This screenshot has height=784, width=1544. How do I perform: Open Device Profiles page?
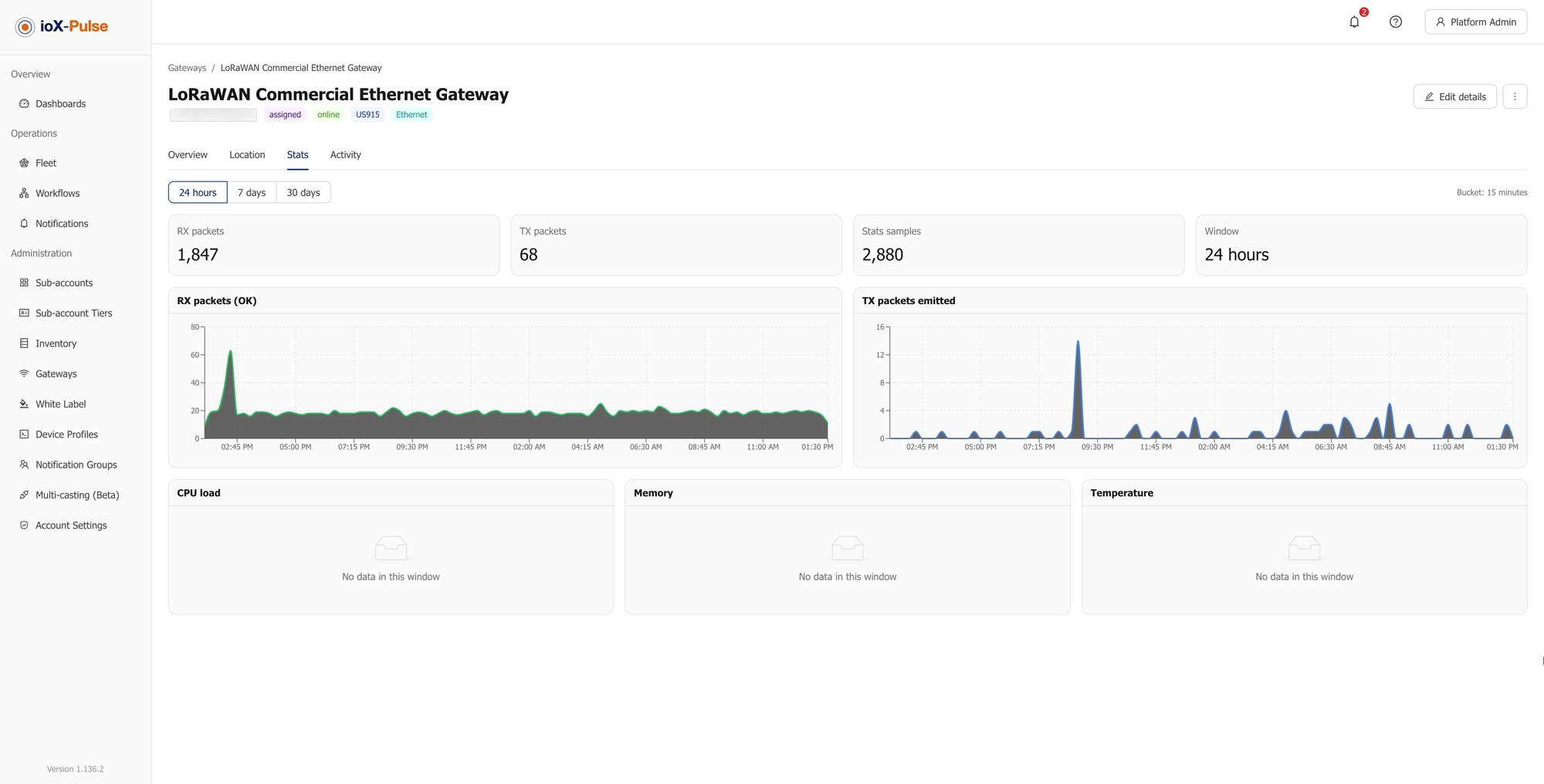[x=66, y=434]
